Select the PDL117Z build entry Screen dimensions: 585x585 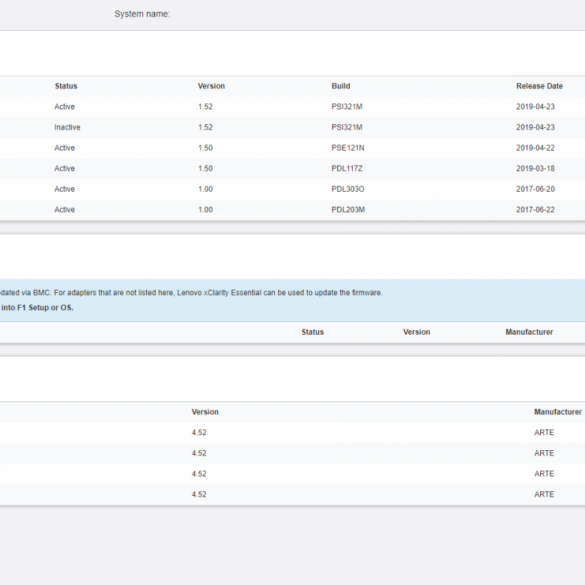pos(347,168)
